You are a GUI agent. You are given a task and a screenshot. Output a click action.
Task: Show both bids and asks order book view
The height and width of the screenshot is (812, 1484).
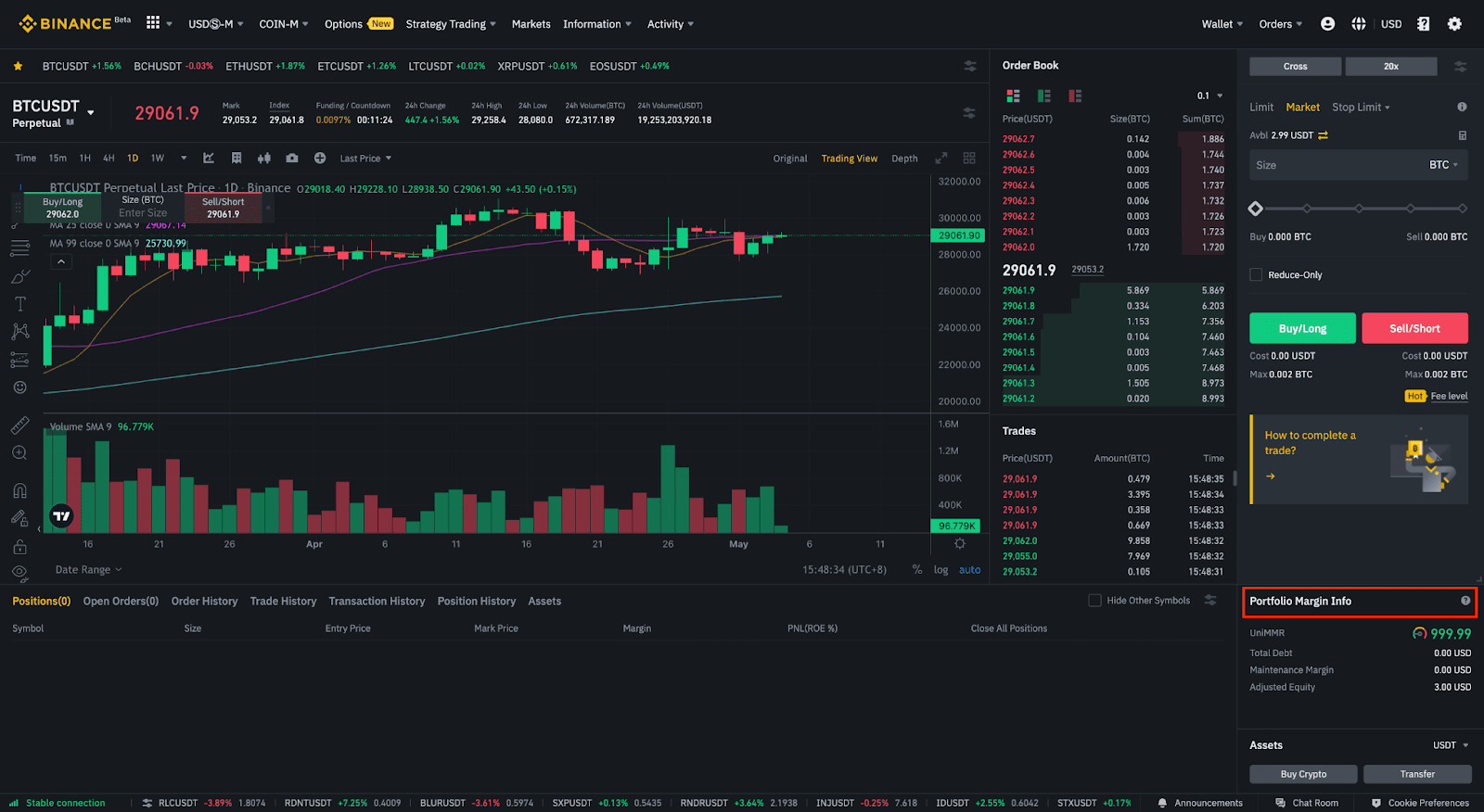tap(1013, 95)
